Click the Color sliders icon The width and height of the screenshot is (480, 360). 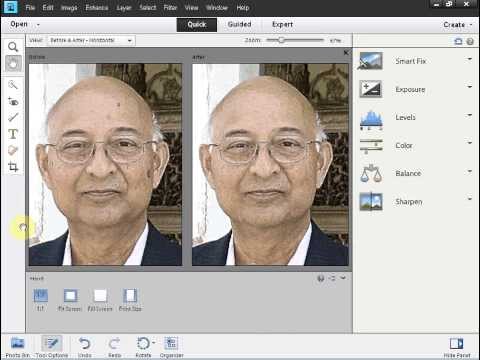pos(371,146)
